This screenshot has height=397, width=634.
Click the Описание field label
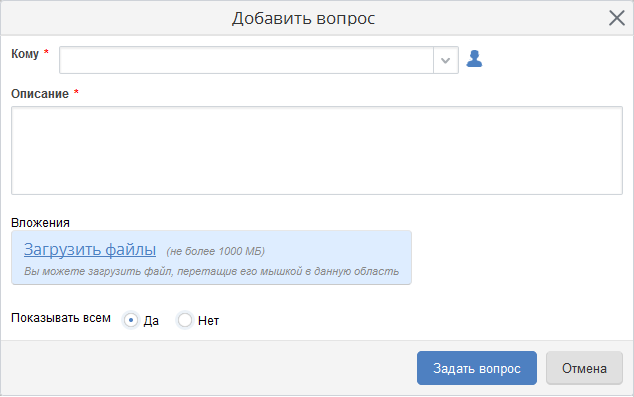pyautogui.click(x=40, y=94)
